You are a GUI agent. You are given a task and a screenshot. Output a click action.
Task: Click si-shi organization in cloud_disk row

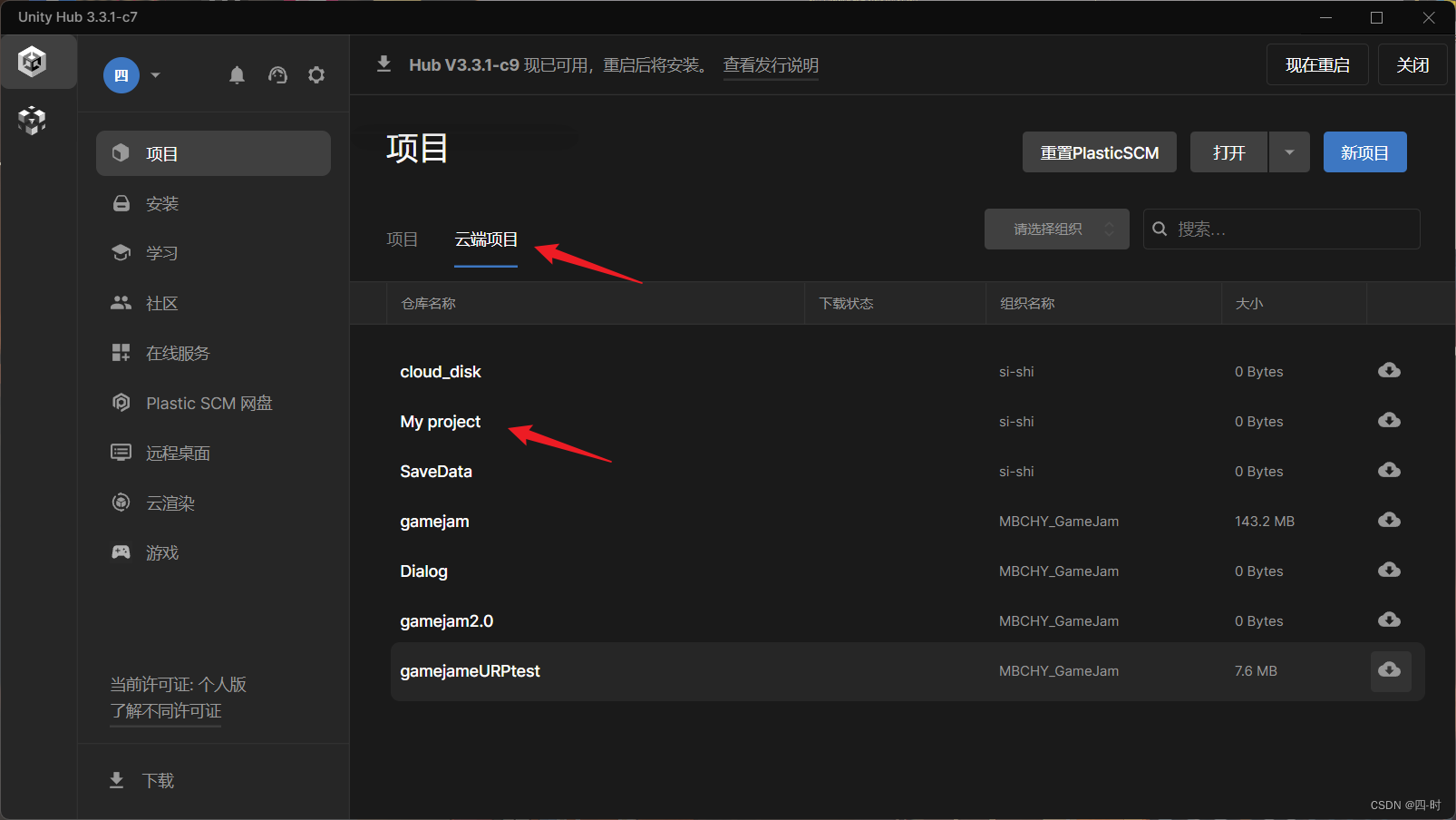(x=1016, y=372)
